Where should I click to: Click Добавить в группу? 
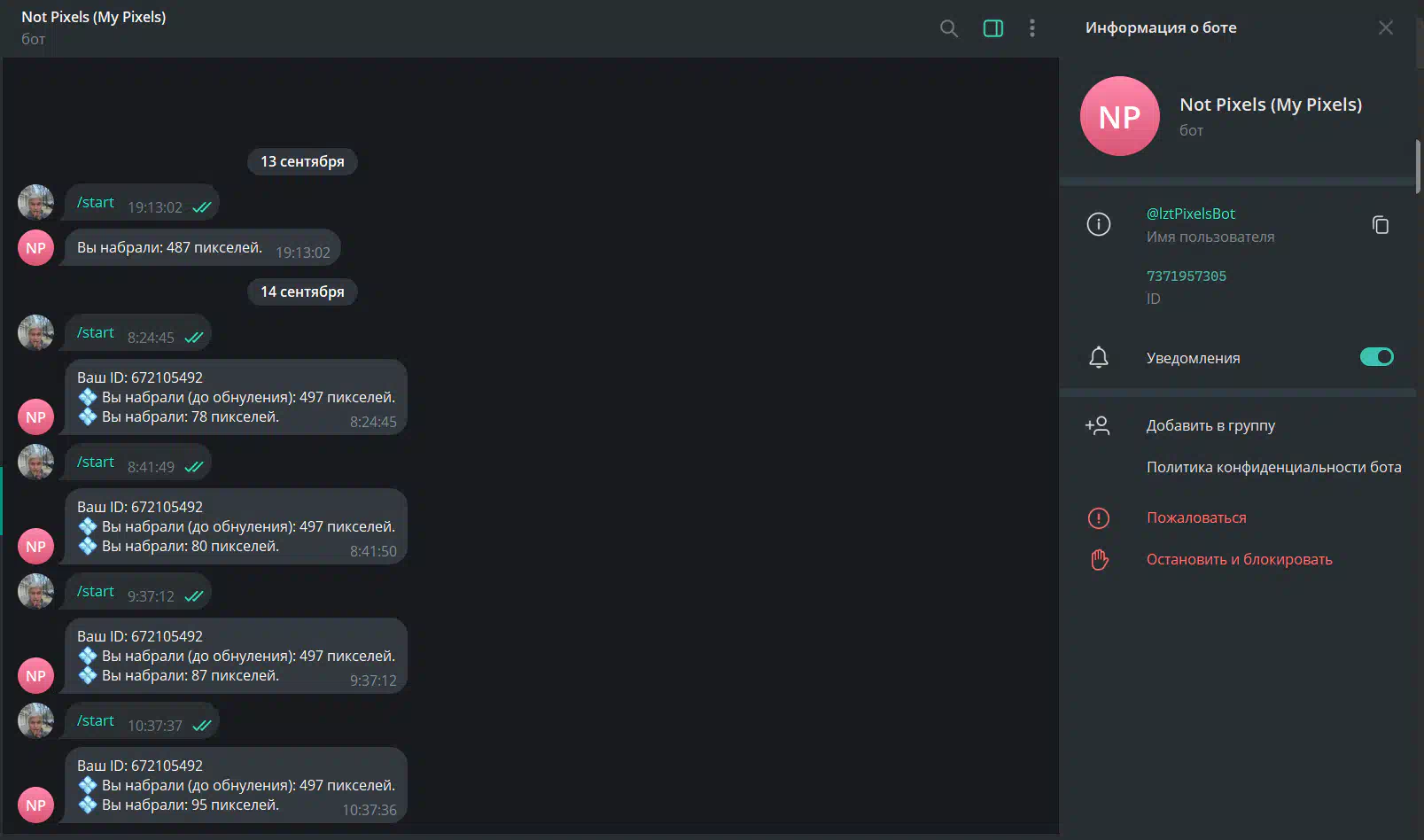[1210, 425]
